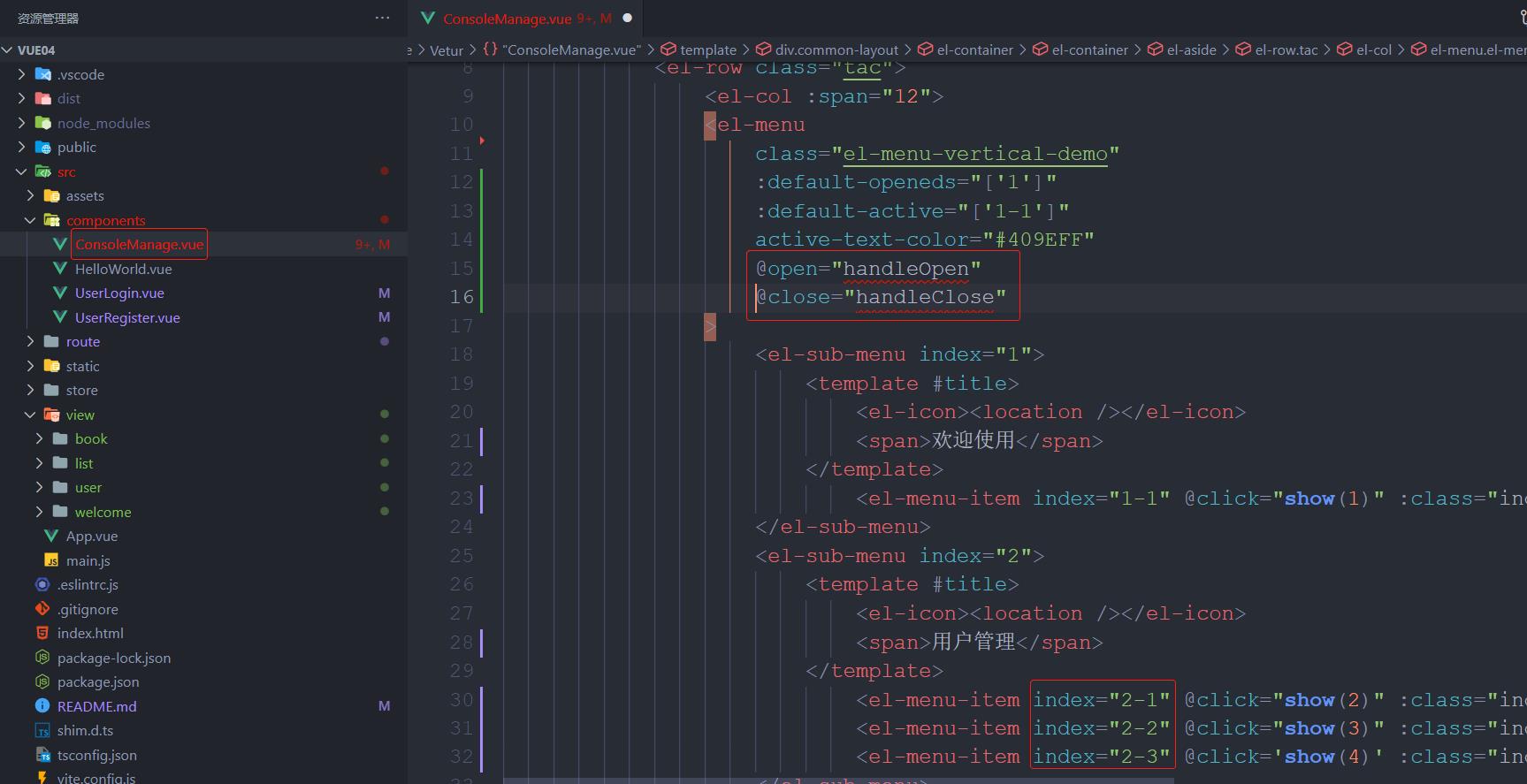Click the el-row.tac breadcrumb item
1527x784 pixels.
pyautogui.click(x=1277, y=50)
